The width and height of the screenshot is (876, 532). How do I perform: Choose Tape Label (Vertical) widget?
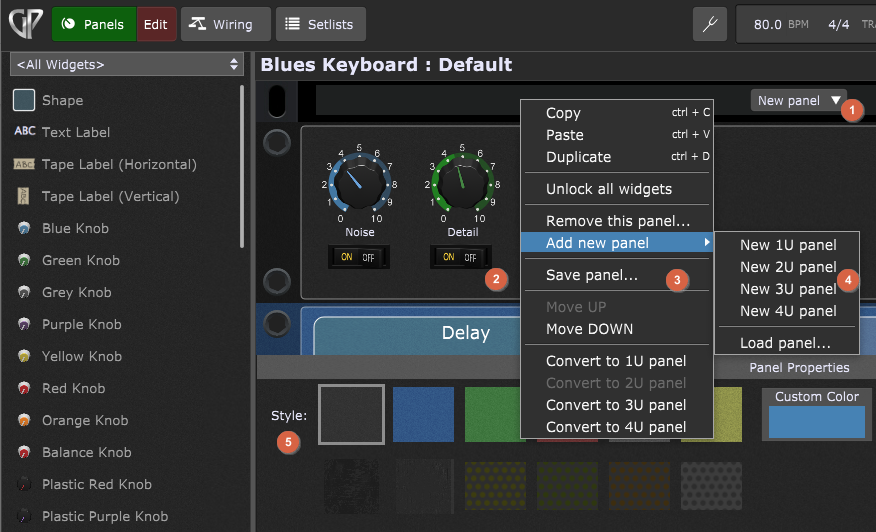(x=96, y=196)
